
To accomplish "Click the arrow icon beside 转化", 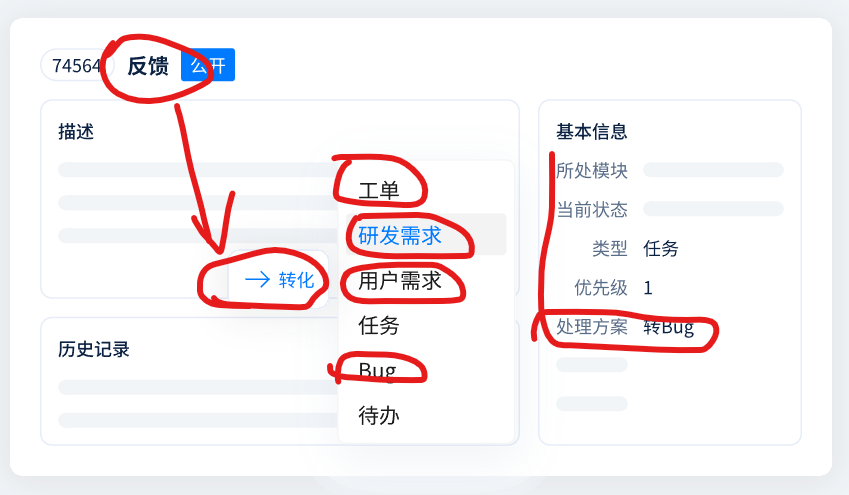I will [257, 280].
